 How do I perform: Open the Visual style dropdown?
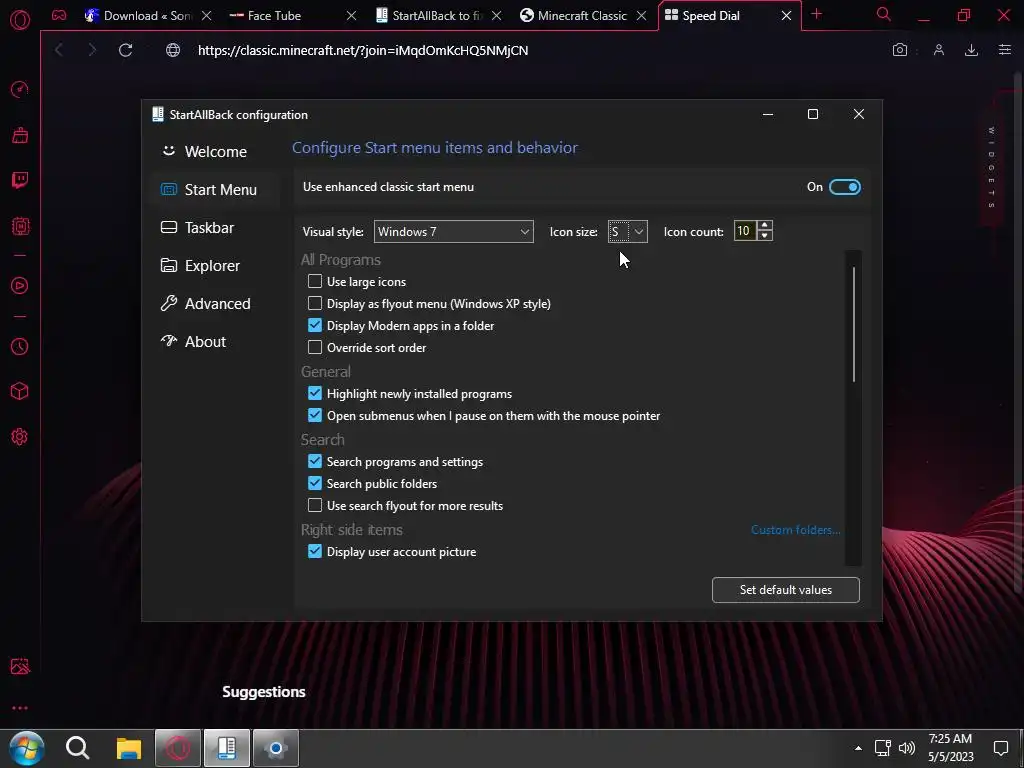(x=453, y=232)
